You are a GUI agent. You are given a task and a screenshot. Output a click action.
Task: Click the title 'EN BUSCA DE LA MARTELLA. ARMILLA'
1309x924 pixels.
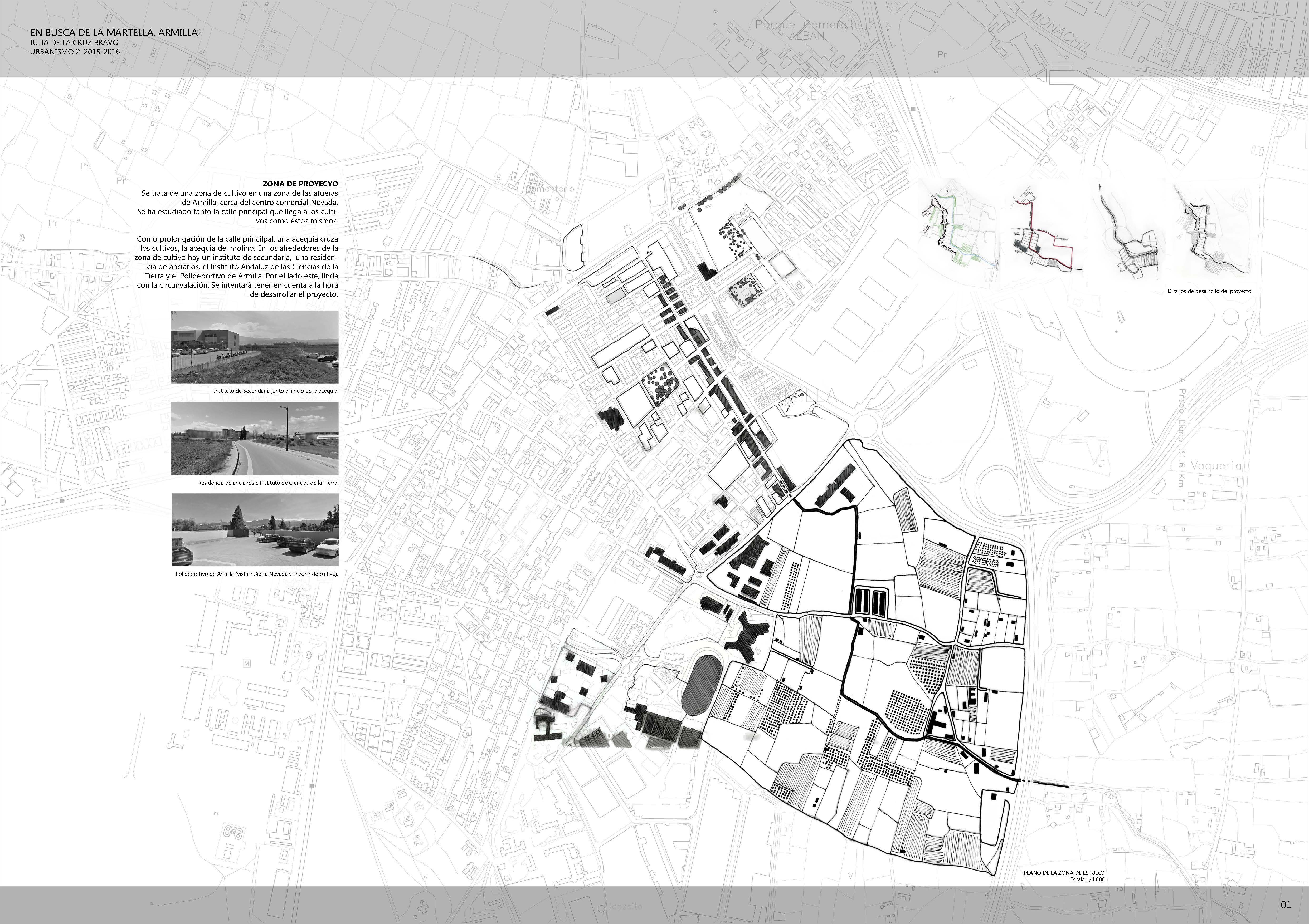coord(114,32)
